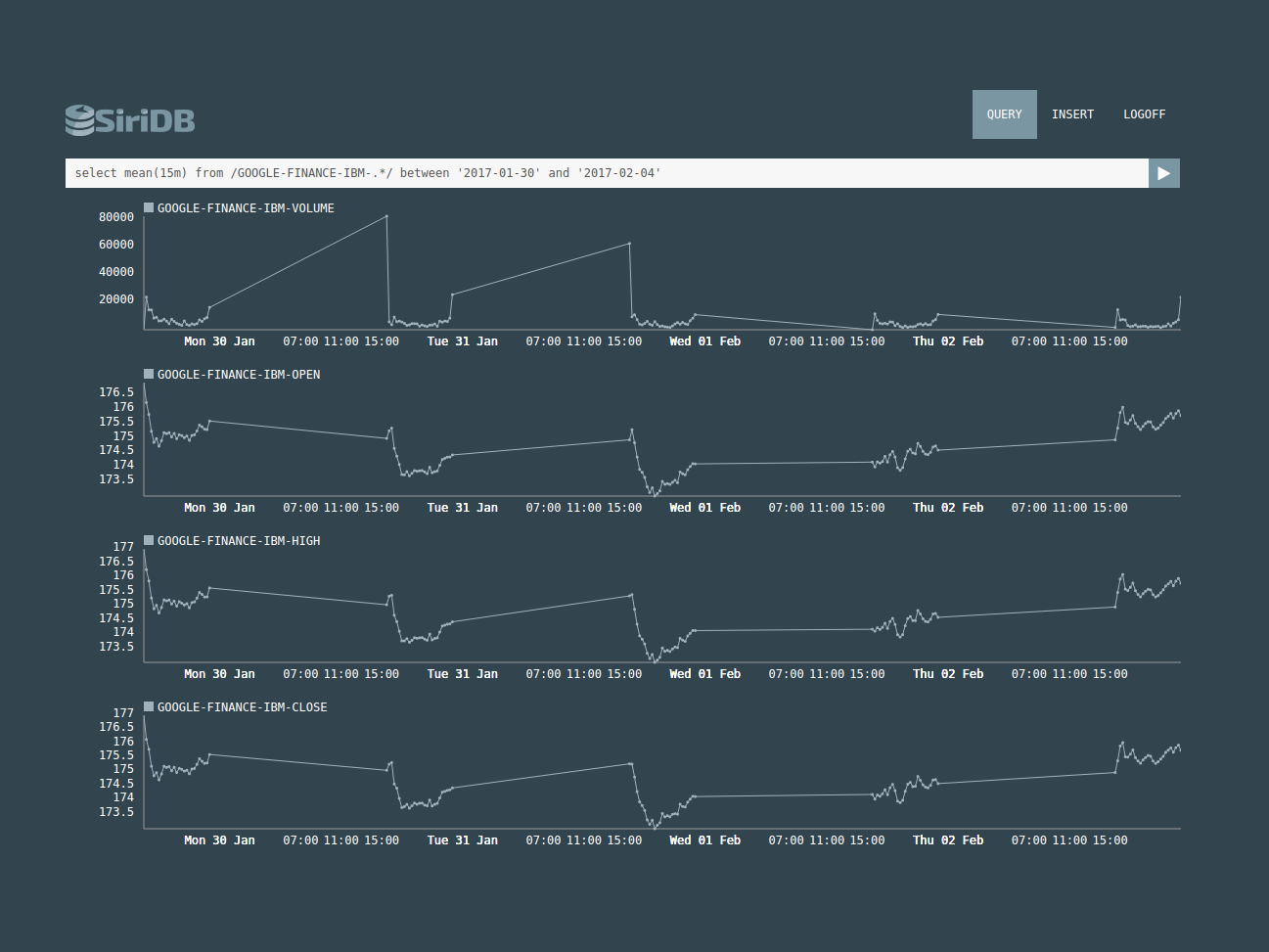Click the SiriDB logo
Image resolution: width=1269 pixels, height=952 pixels.
pos(130,119)
